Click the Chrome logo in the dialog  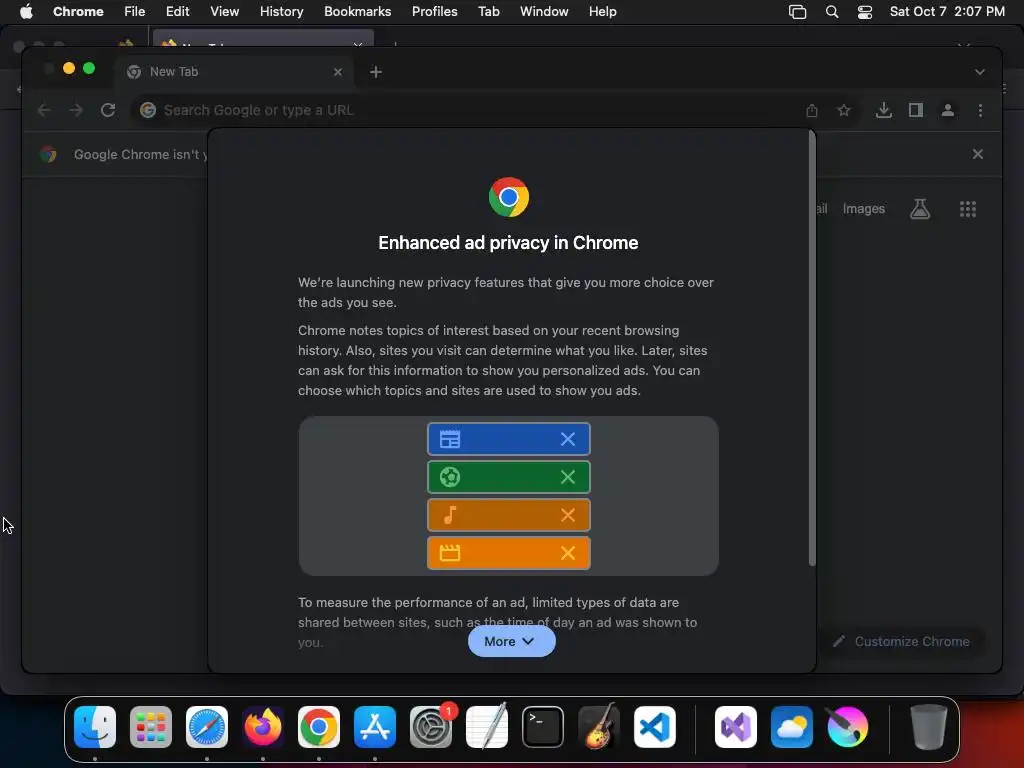click(509, 197)
